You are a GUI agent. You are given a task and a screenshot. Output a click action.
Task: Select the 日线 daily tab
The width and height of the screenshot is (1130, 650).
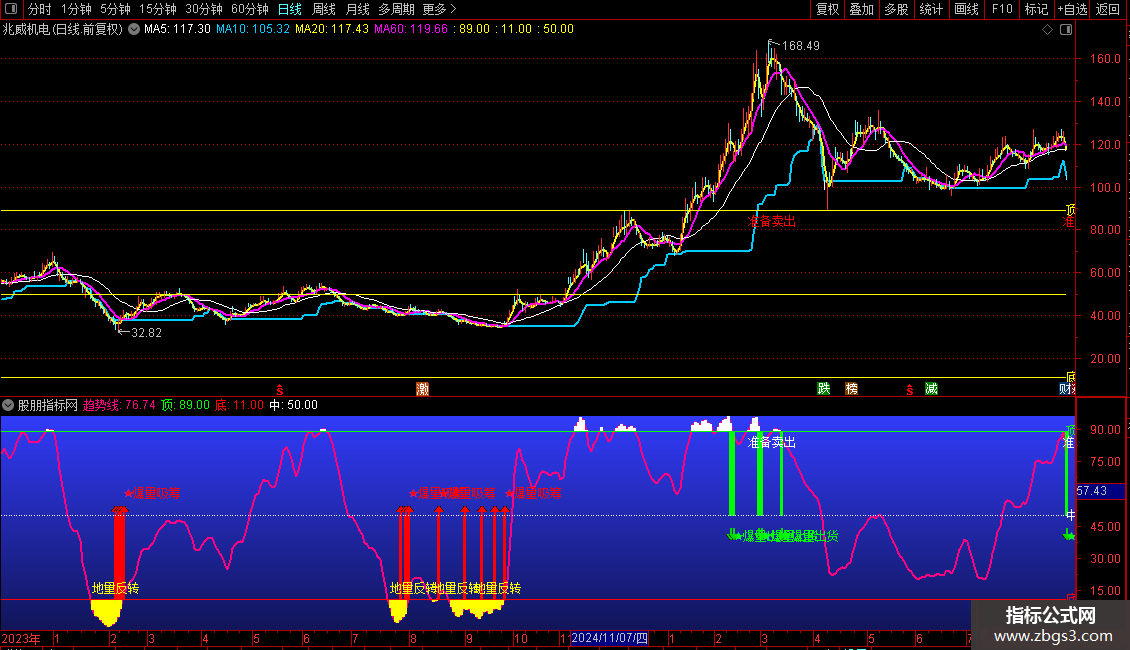(x=290, y=9)
